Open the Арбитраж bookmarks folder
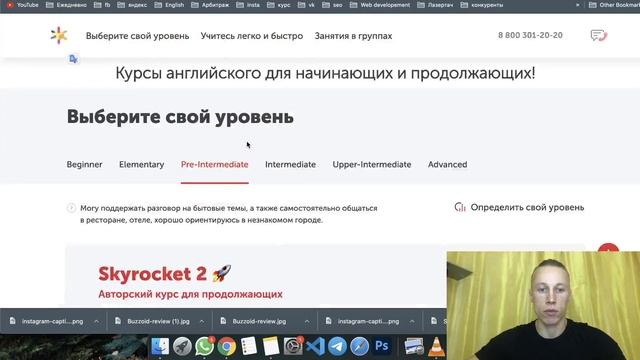 pos(211,5)
